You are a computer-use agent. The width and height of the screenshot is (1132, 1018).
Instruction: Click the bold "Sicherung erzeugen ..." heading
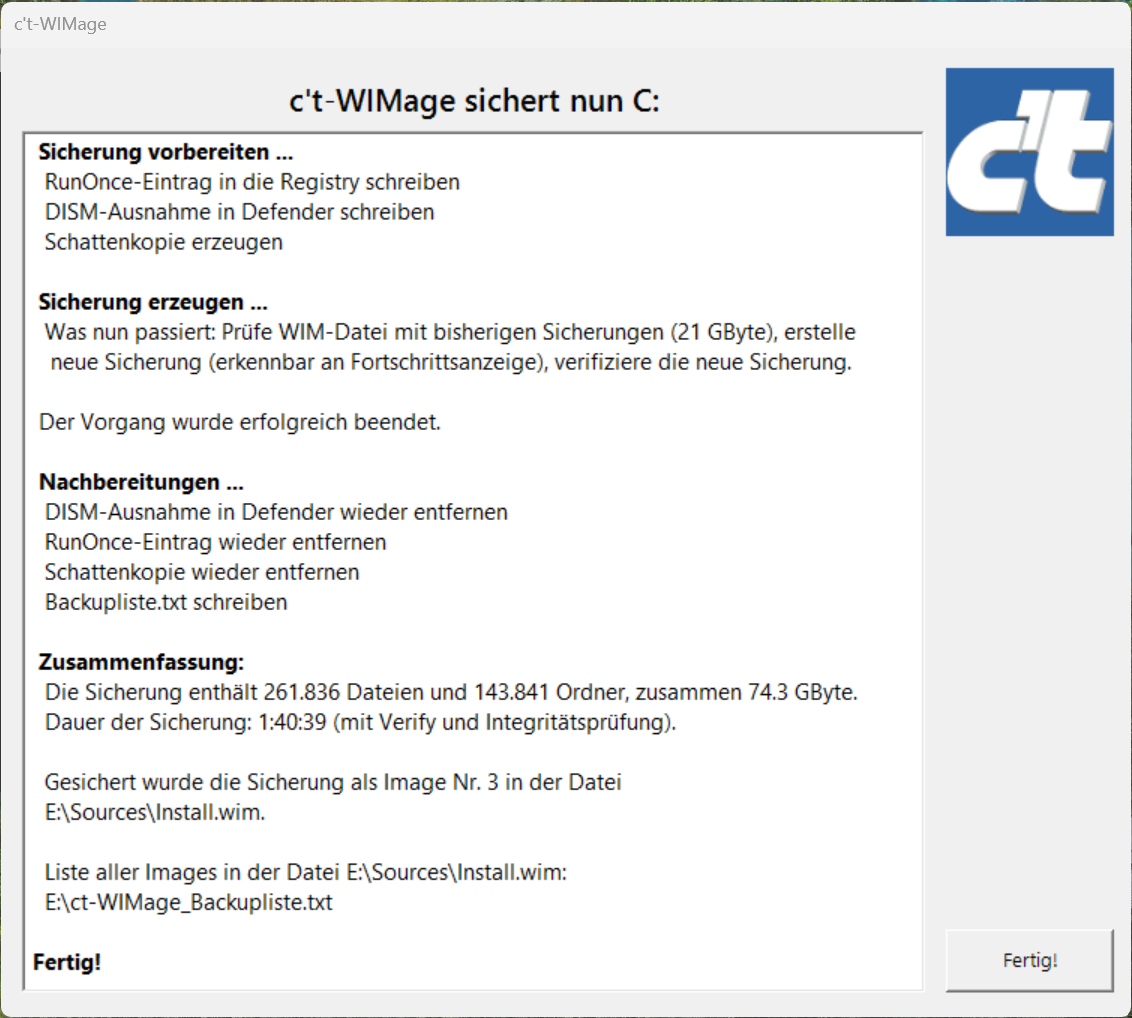pyautogui.click(x=153, y=302)
